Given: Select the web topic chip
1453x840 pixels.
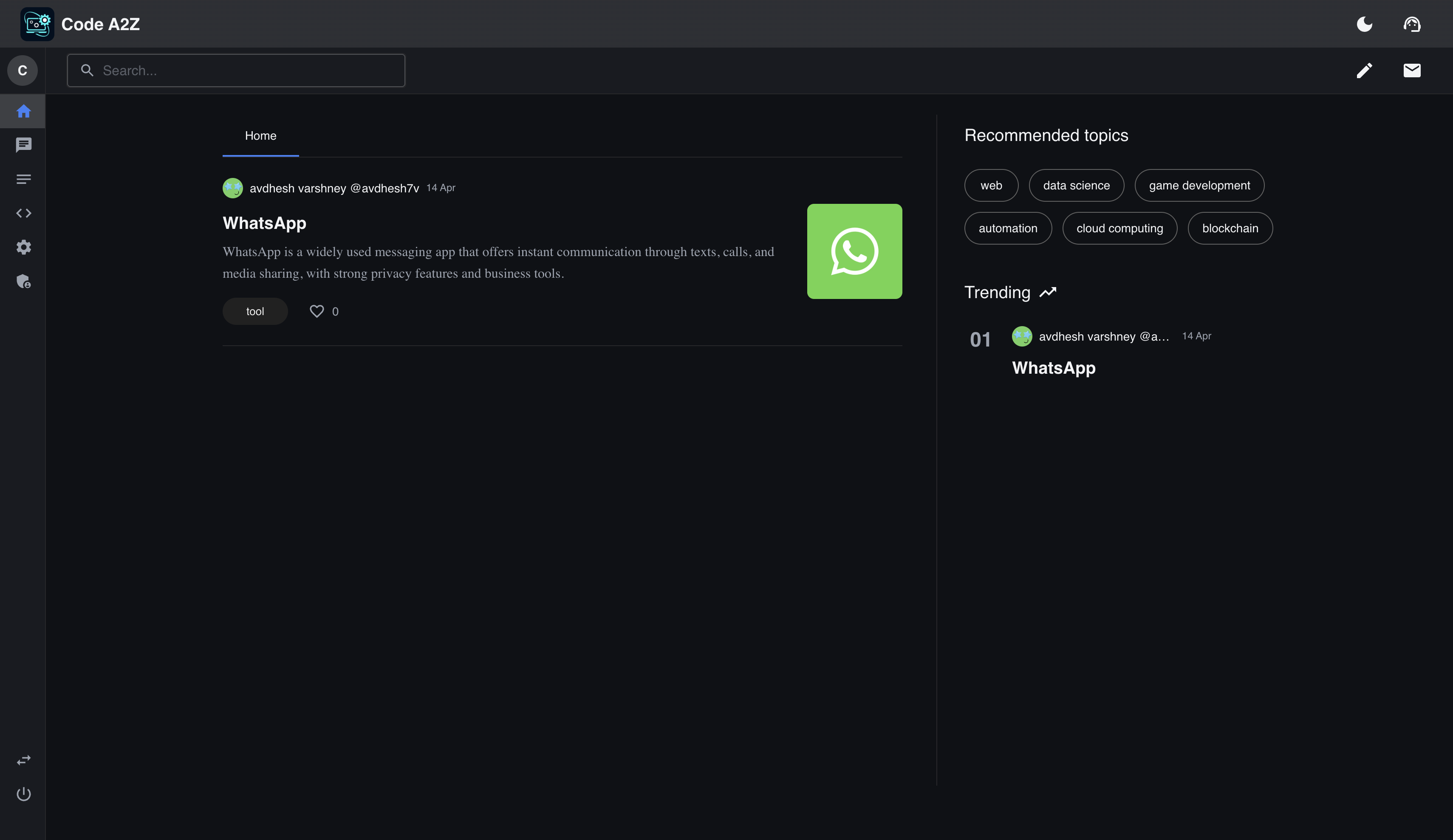Looking at the screenshot, I should 991,186.
